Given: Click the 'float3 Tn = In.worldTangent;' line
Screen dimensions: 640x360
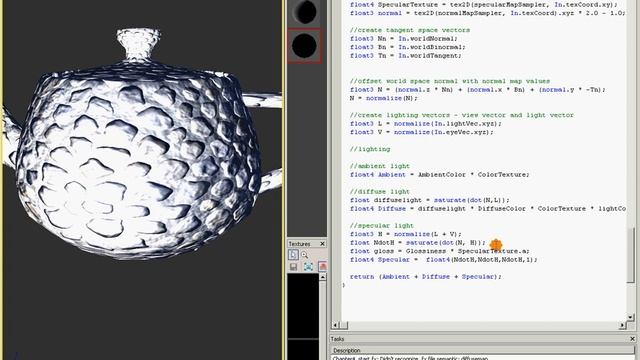Looking at the screenshot, I should (406, 56).
